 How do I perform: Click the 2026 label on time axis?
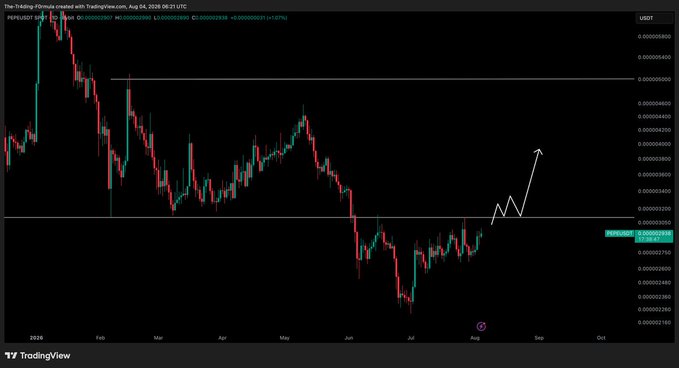36,338
